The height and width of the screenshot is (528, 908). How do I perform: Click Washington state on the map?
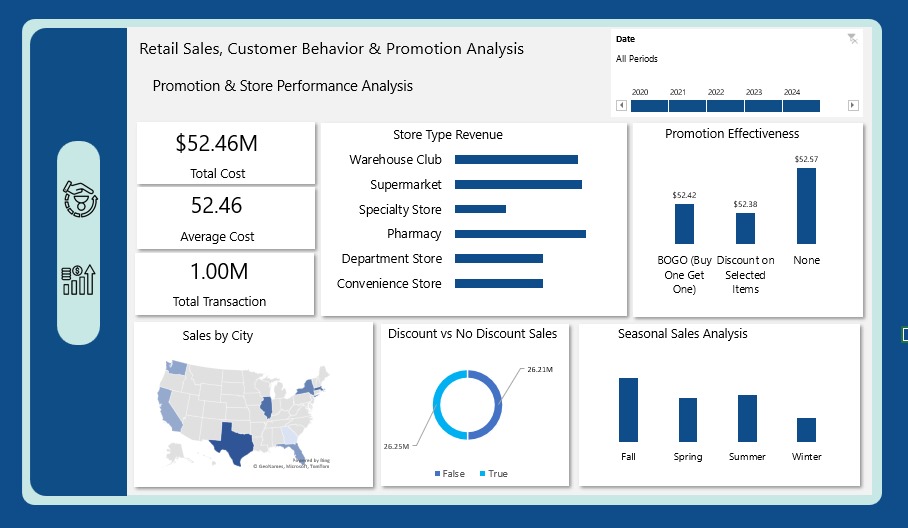177,367
